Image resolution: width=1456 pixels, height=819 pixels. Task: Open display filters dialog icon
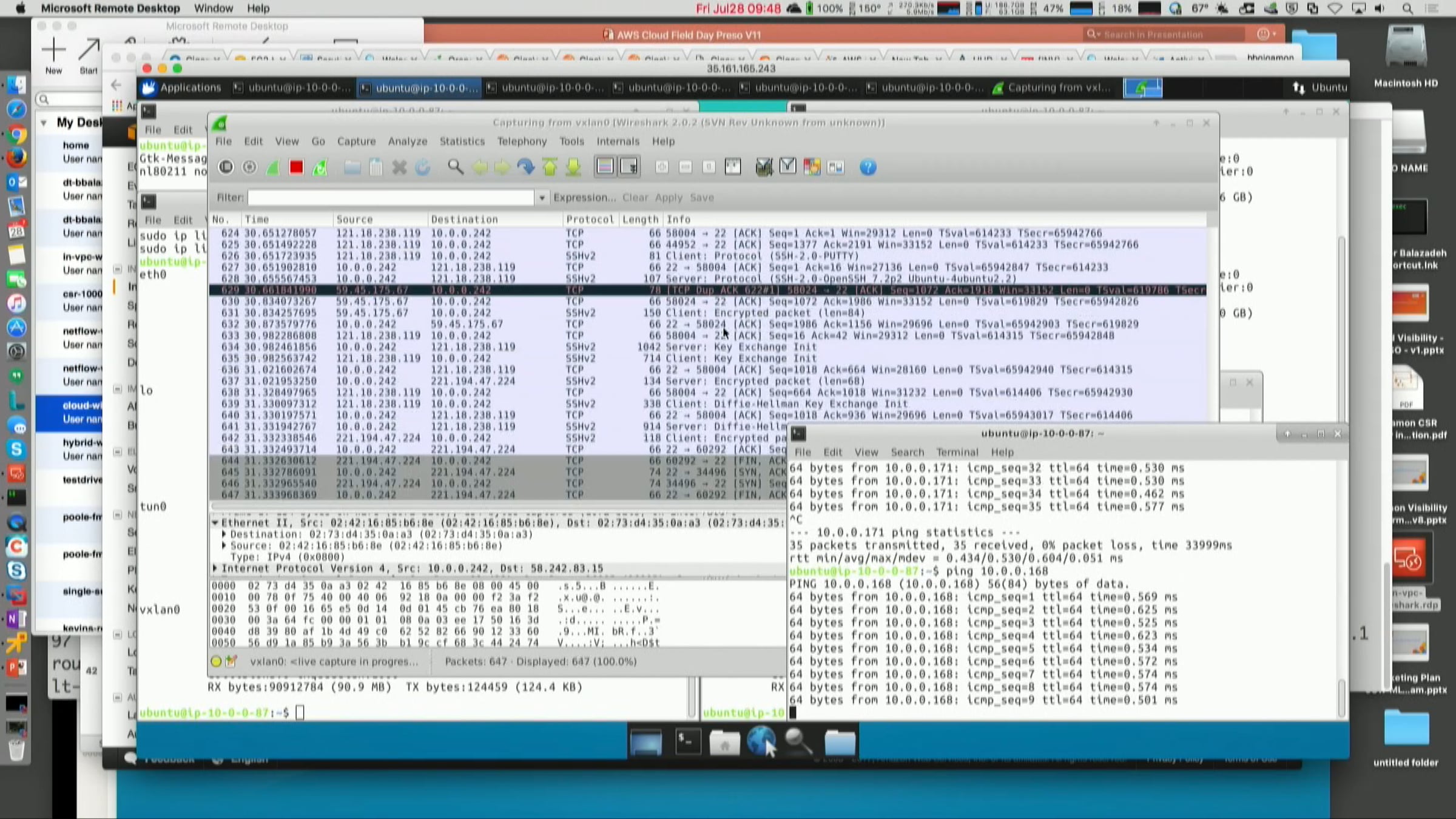pos(787,167)
